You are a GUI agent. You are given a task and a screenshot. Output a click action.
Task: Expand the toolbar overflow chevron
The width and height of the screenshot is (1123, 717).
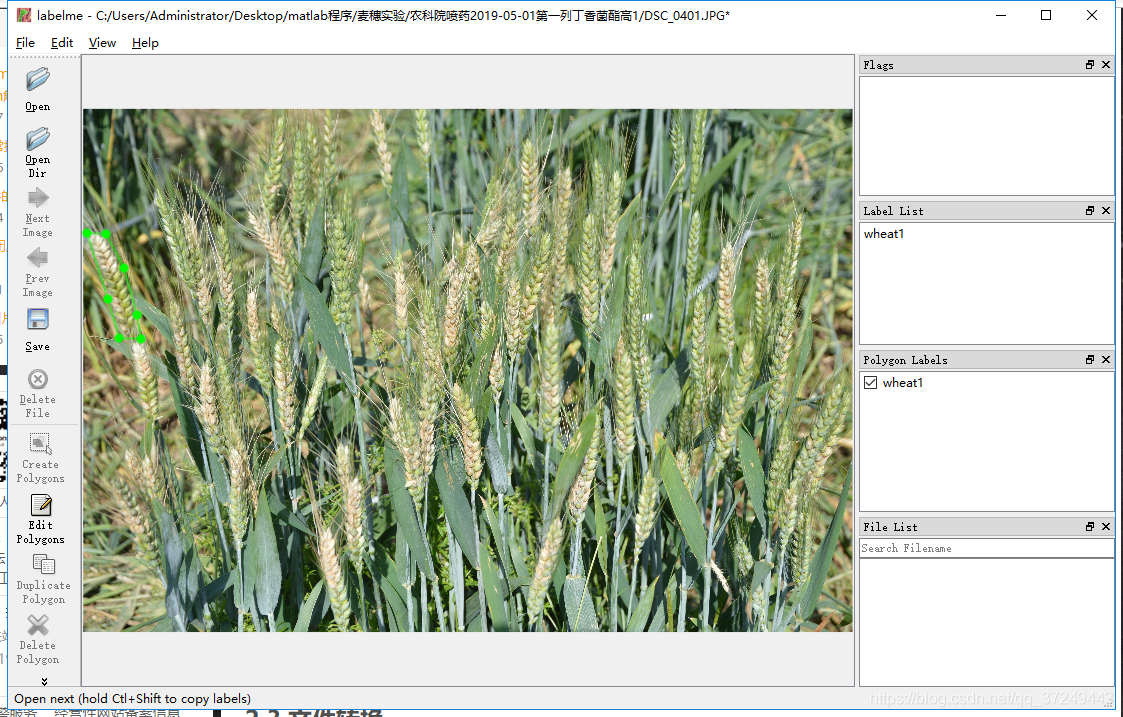pyautogui.click(x=44, y=681)
